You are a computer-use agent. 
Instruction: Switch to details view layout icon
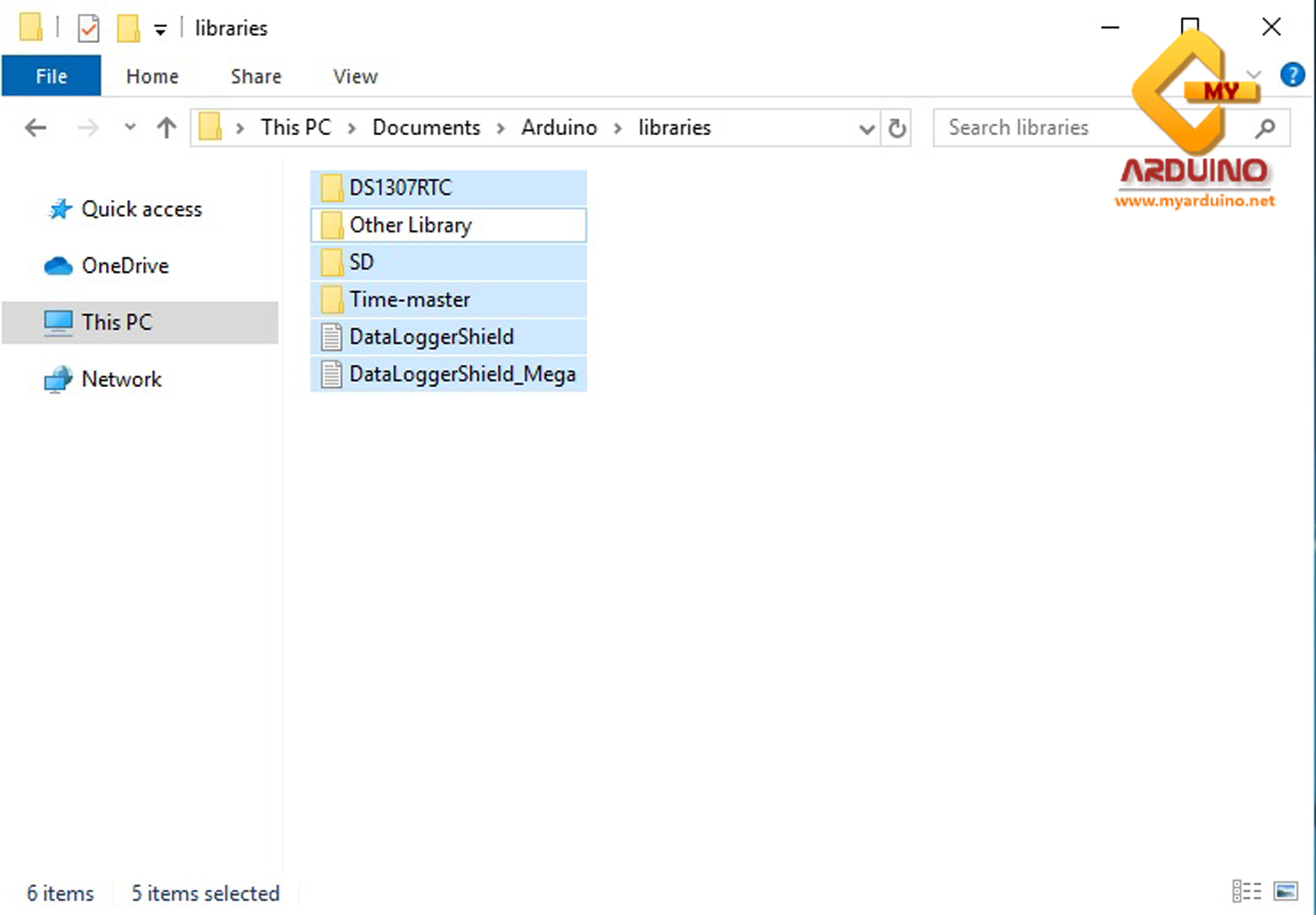(x=1246, y=891)
